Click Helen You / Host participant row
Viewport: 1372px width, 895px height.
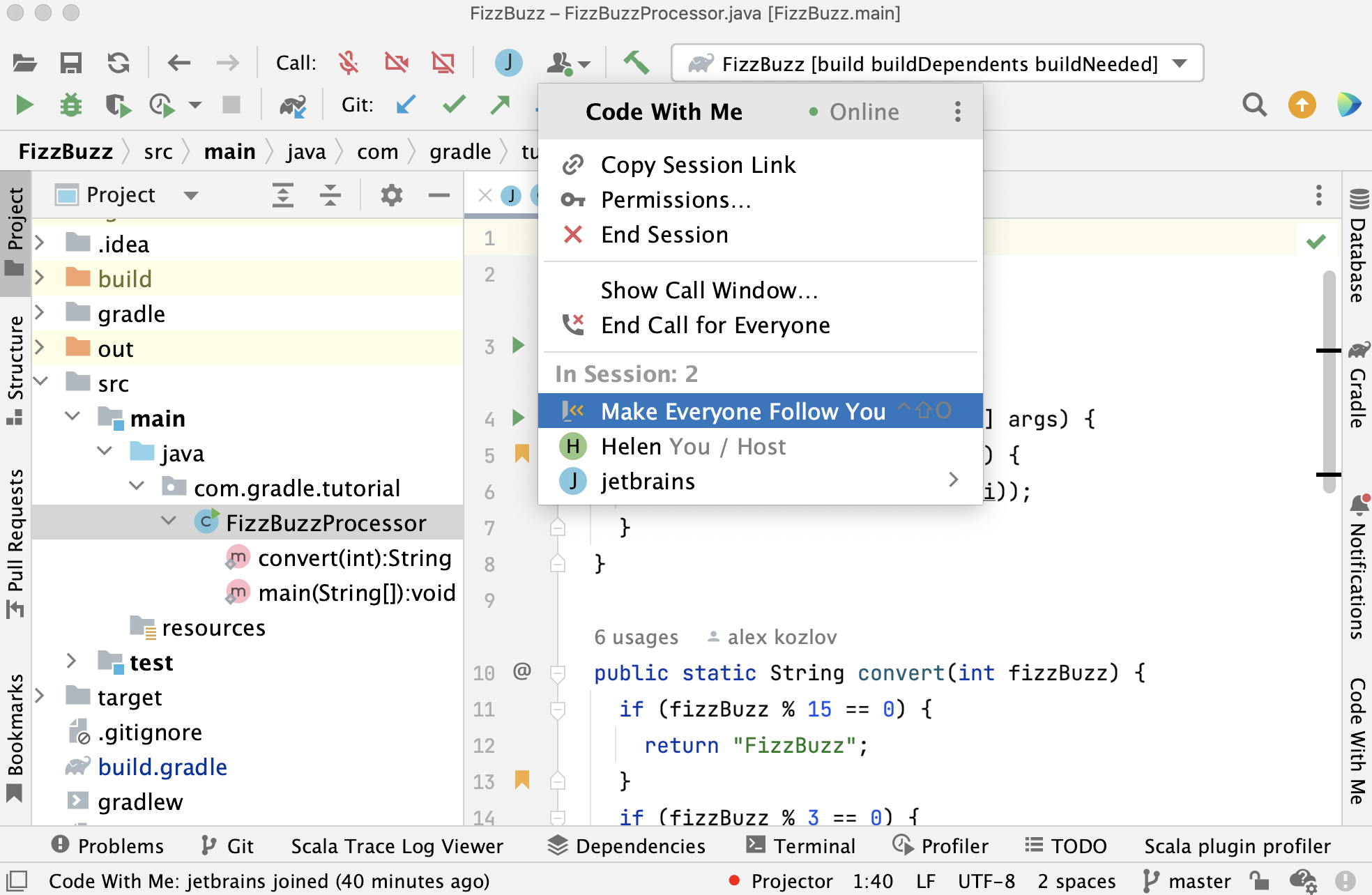(760, 447)
